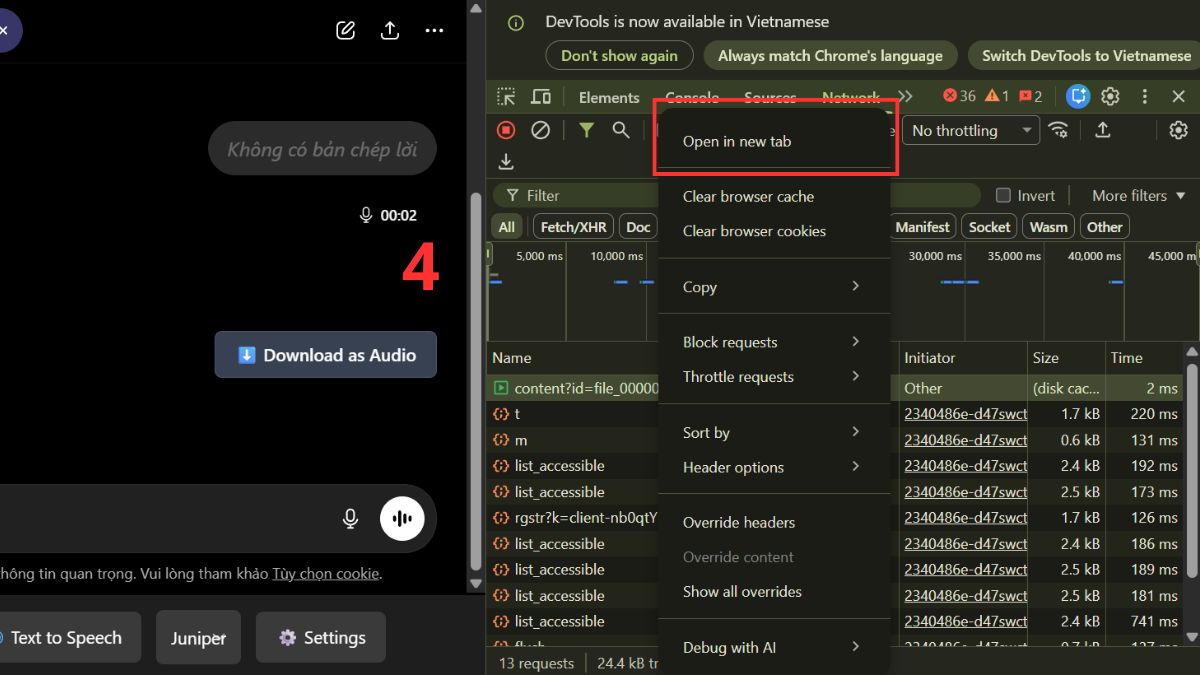Select the Other filter chip
1200x675 pixels.
click(x=1105, y=227)
